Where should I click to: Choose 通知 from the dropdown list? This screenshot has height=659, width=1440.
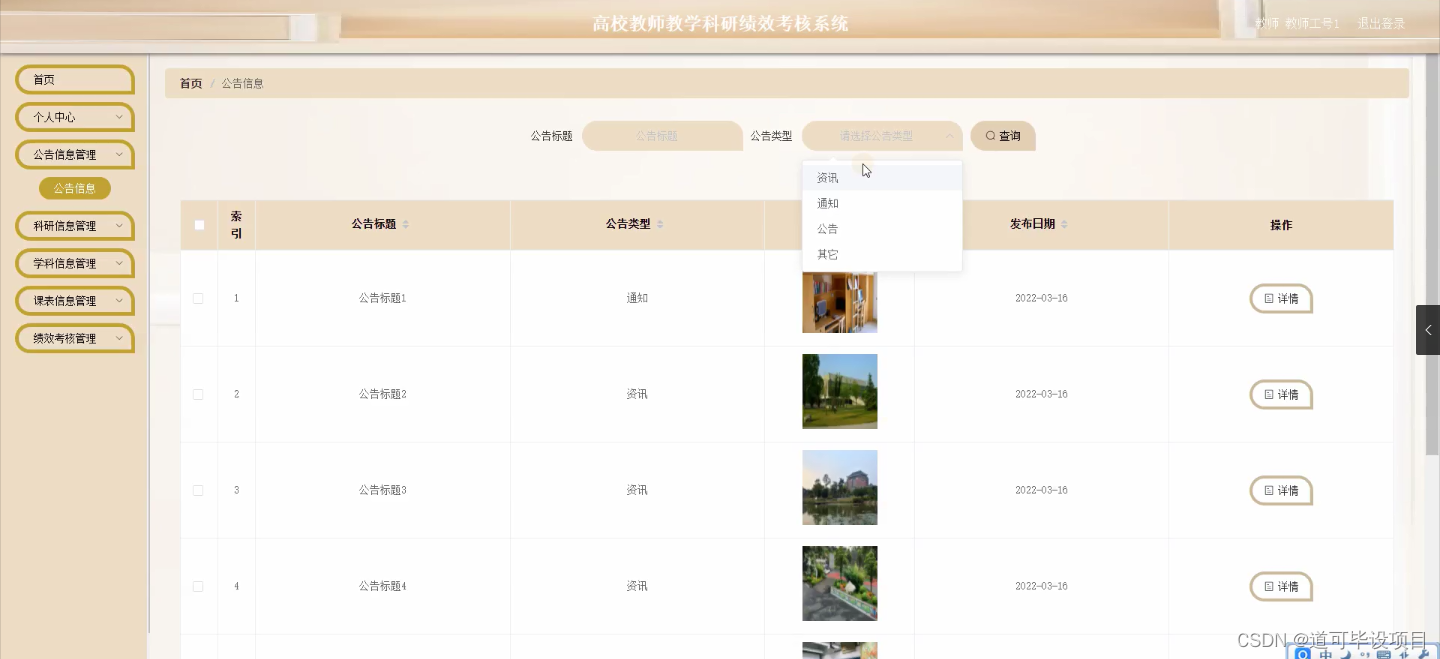pyautogui.click(x=882, y=203)
